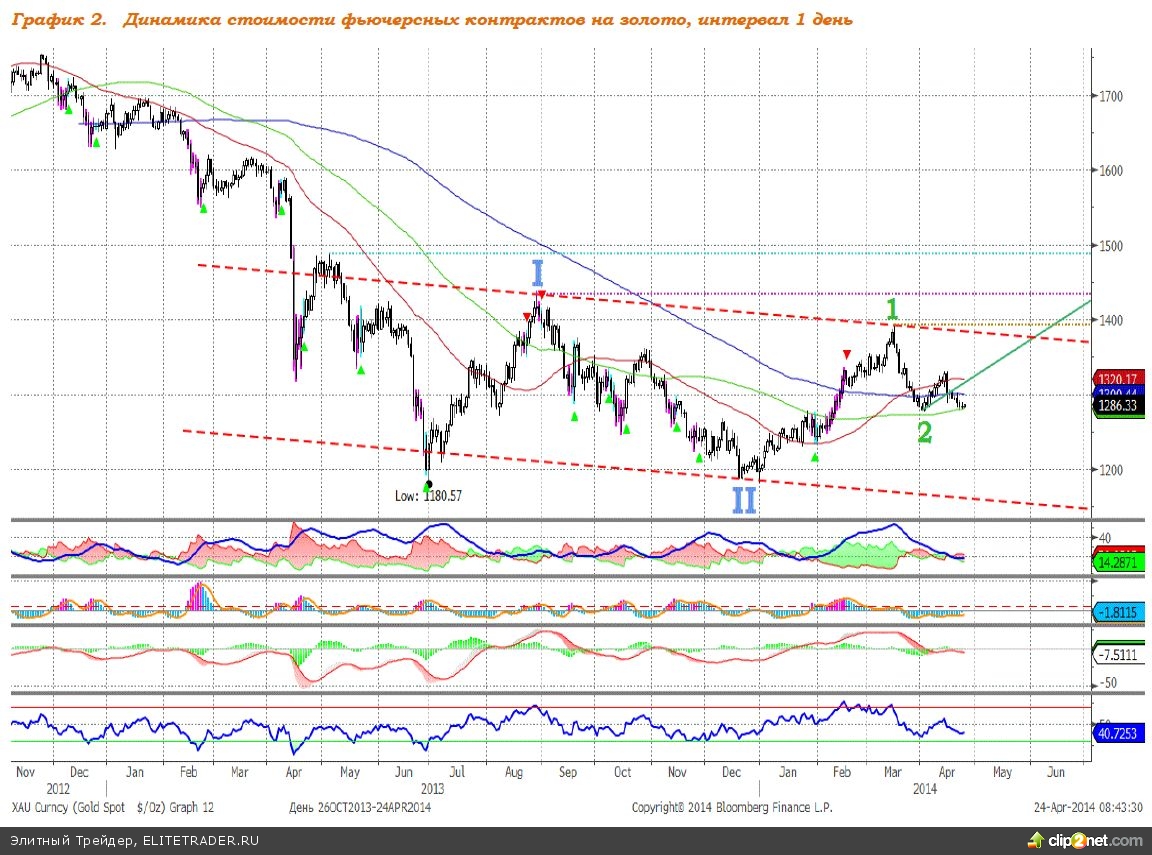Click red down-triangle marker above February 2014 candles

point(847,354)
